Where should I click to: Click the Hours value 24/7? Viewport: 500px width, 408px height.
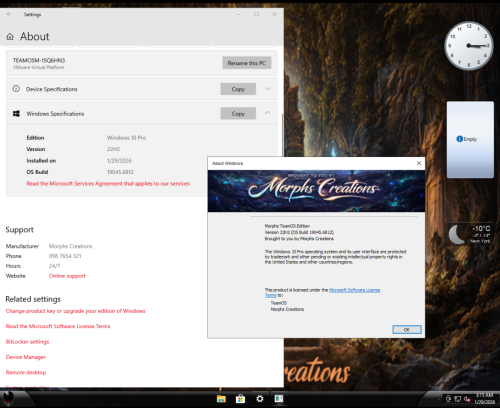(54, 266)
